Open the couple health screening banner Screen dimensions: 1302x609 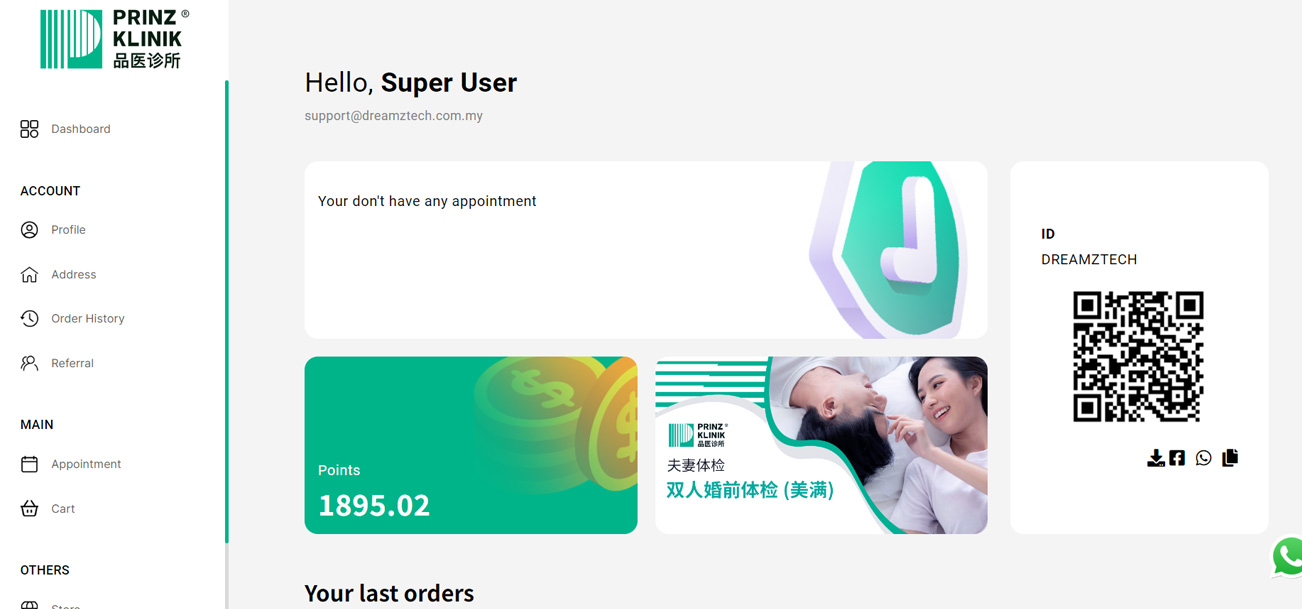(x=821, y=445)
